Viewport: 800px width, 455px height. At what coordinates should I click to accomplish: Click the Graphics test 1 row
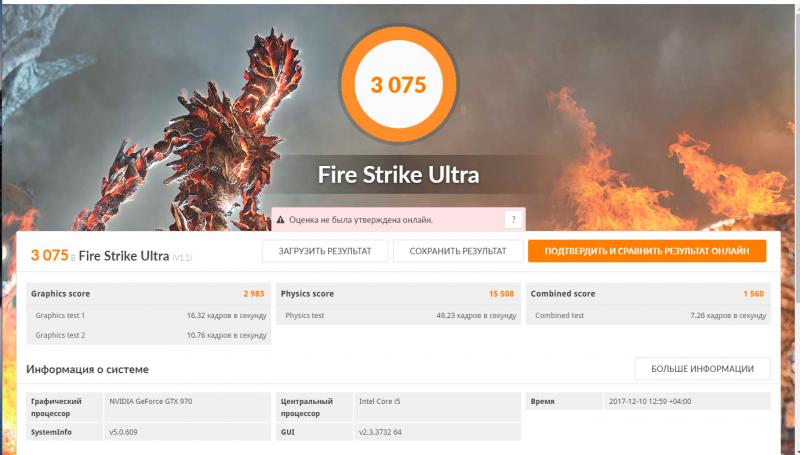[149, 315]
